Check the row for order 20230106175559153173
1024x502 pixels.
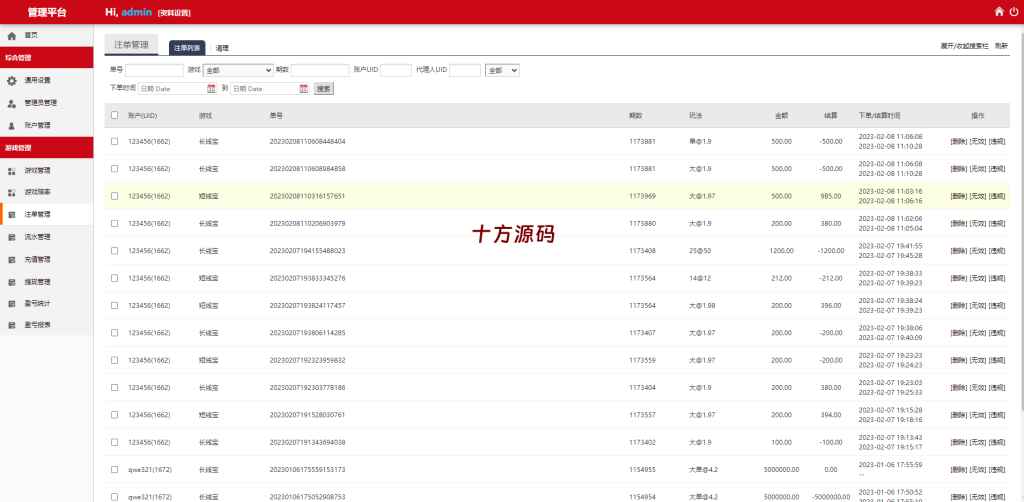pos(115,469)
